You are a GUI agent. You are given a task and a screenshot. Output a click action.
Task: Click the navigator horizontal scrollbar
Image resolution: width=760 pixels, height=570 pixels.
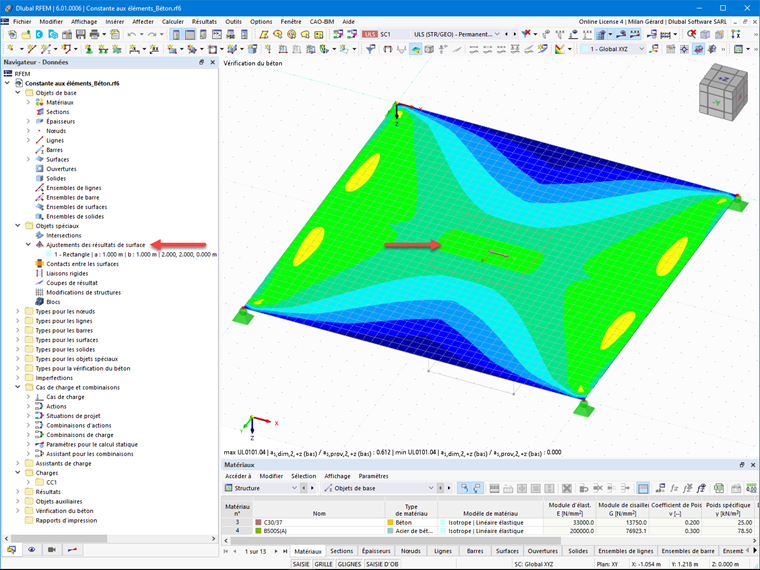59,538
